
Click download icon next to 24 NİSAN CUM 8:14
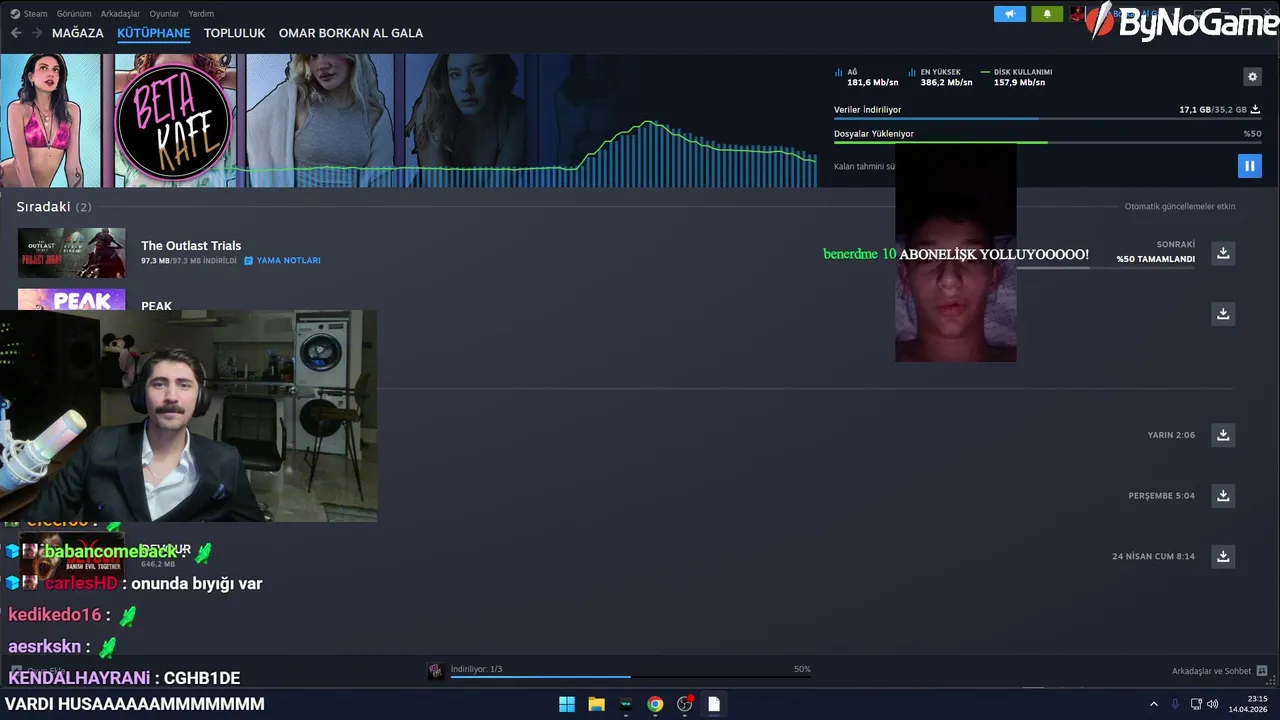[x=1223, y=556]
